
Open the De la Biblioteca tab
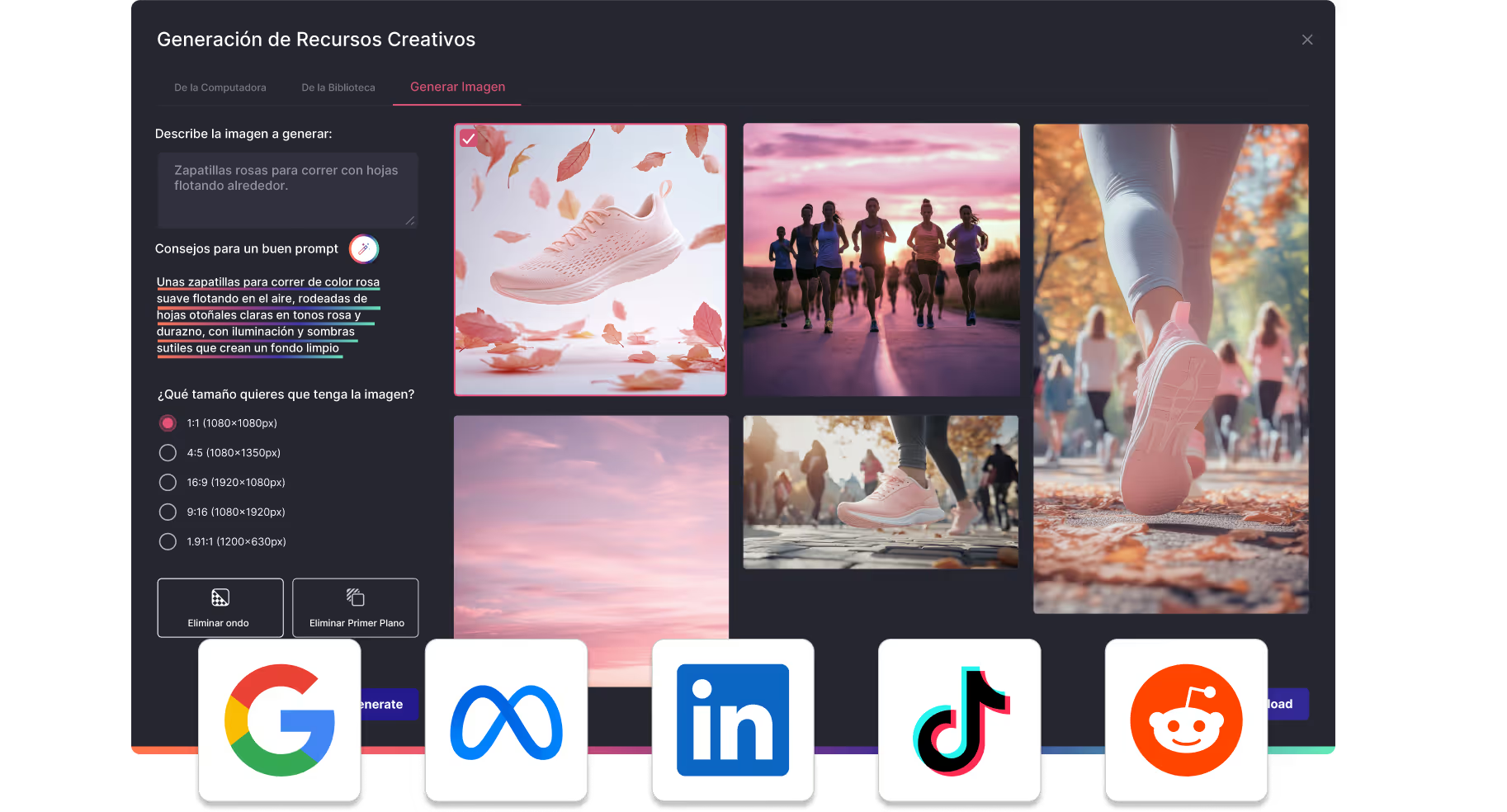[338, 87]
